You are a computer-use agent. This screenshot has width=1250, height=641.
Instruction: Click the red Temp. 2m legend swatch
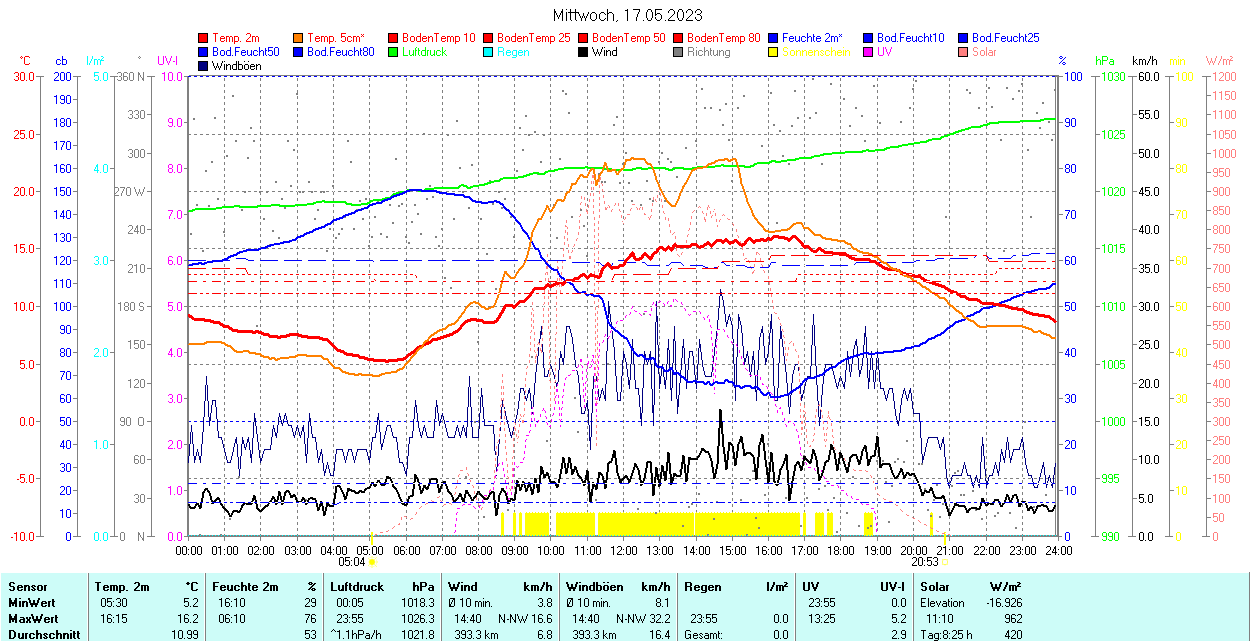204,38
